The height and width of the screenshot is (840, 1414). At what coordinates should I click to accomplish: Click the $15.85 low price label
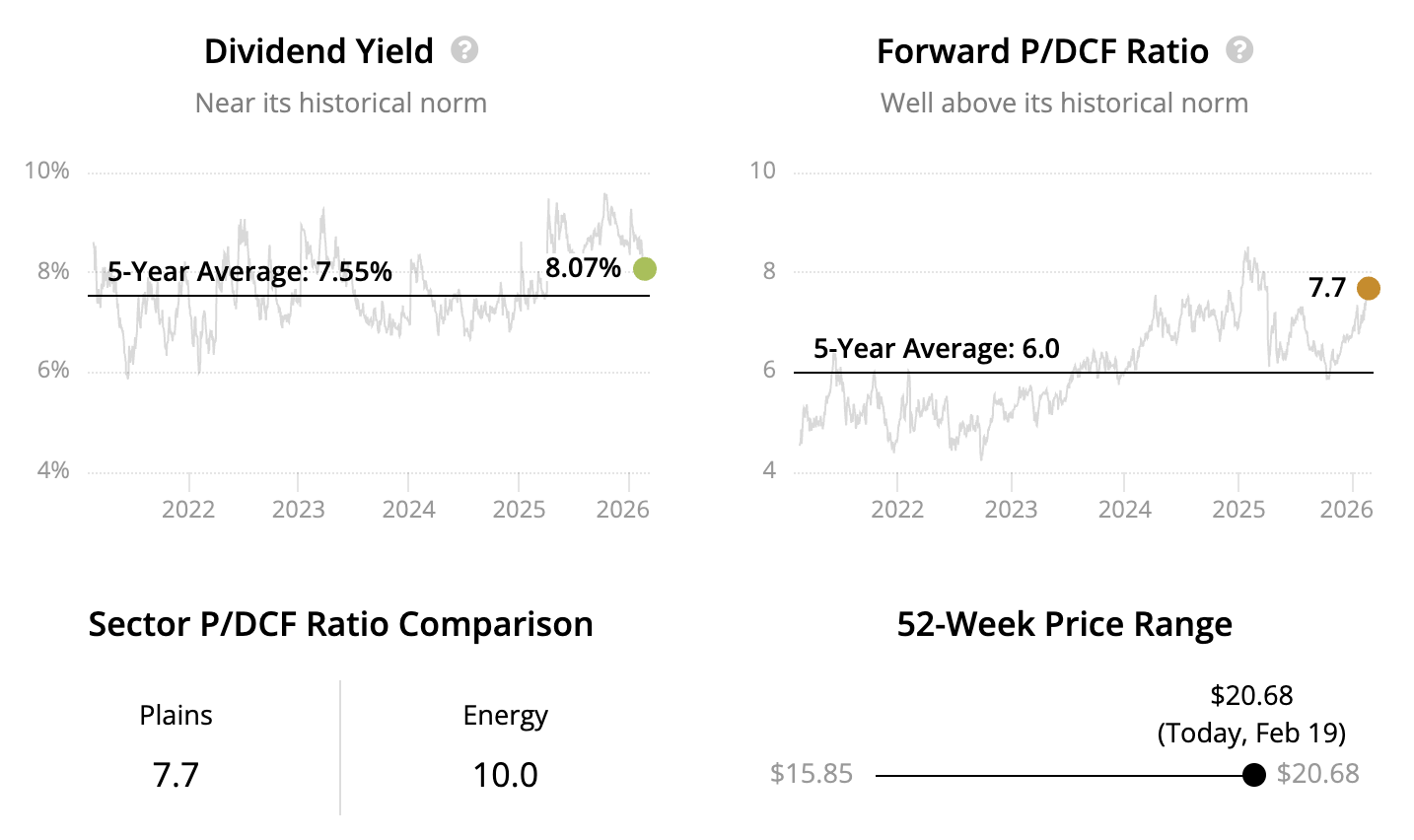812,774
